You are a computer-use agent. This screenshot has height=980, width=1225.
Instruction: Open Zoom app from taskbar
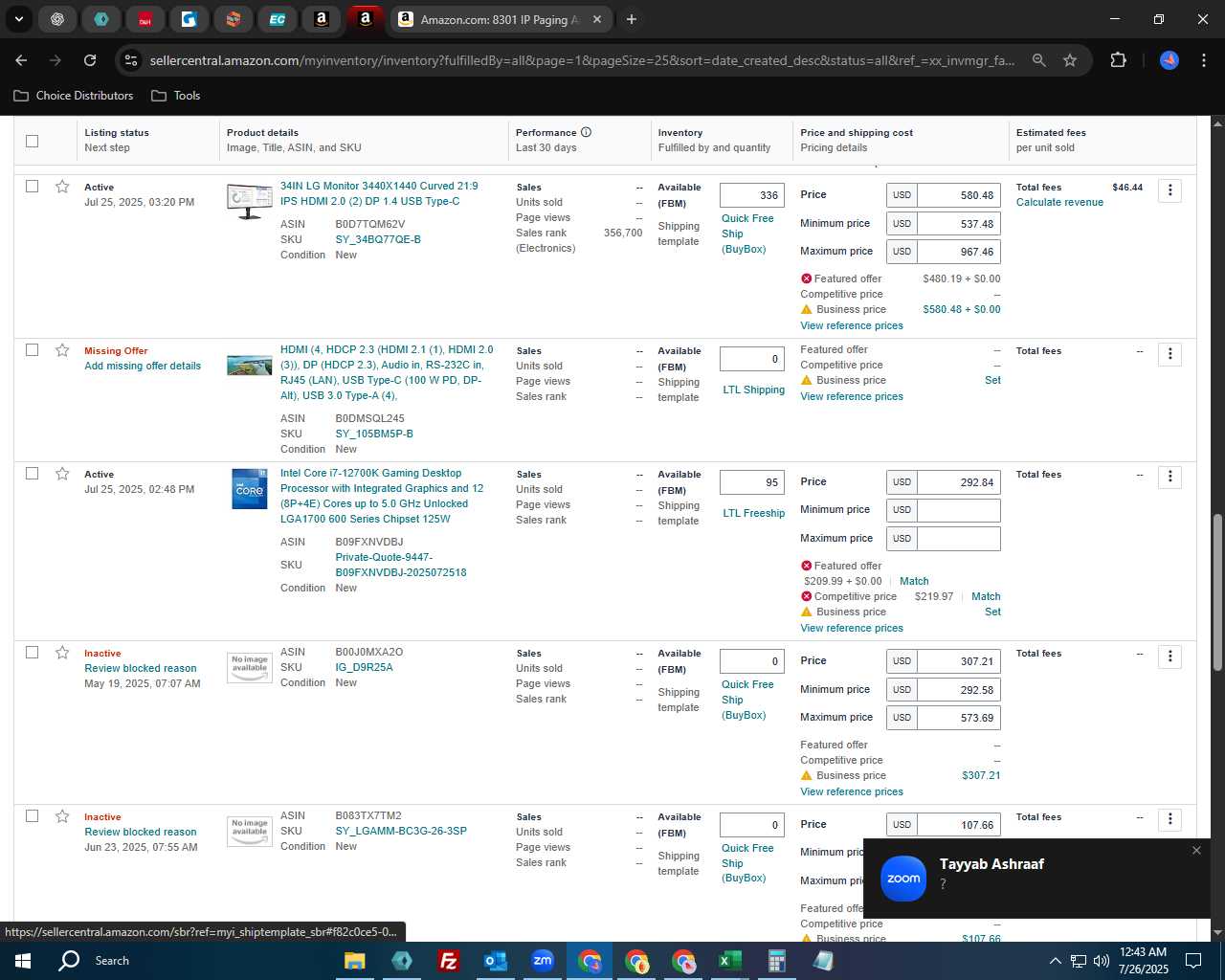(x=543, y=961)
